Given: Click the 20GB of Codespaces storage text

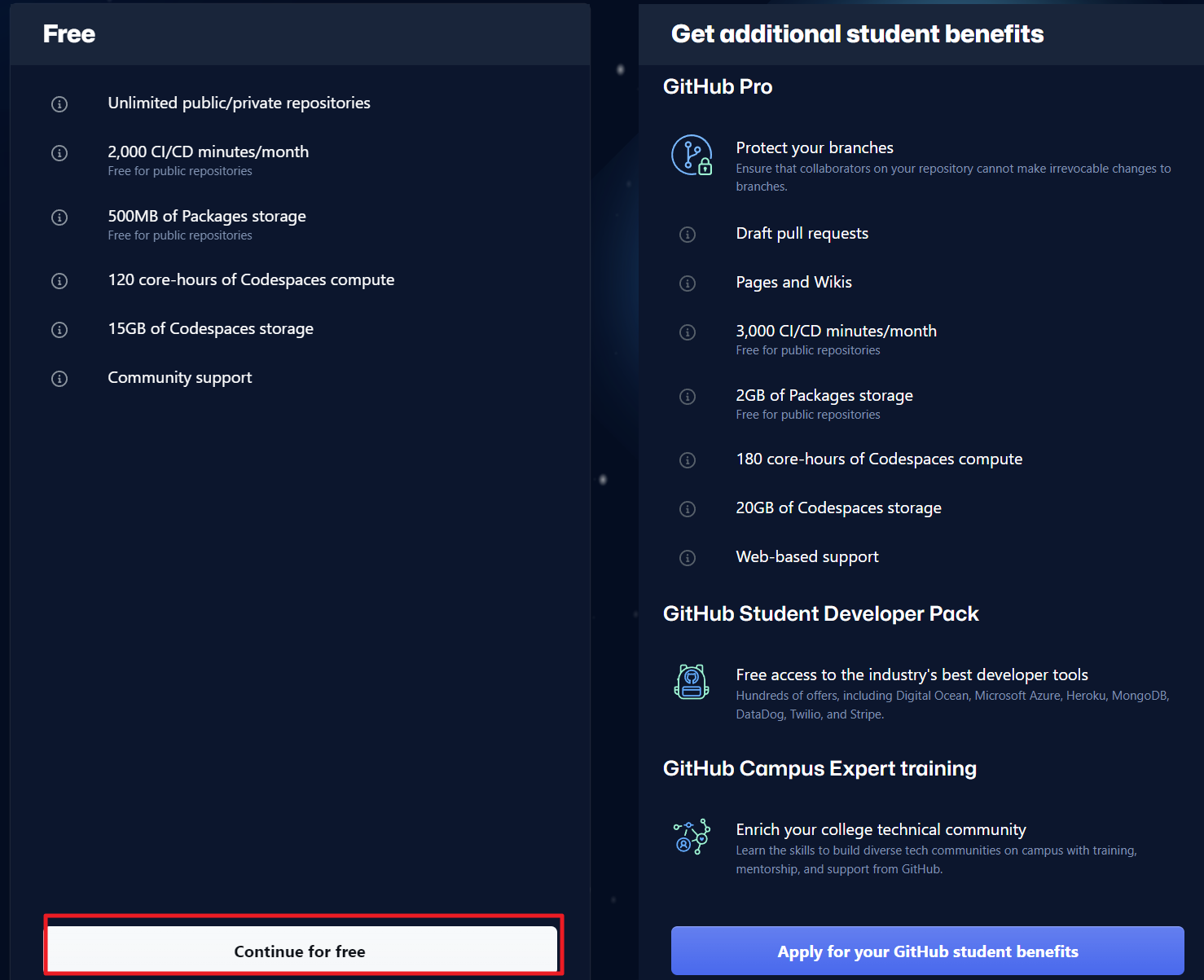Looking at the screenshot, I should pos(839,508).
